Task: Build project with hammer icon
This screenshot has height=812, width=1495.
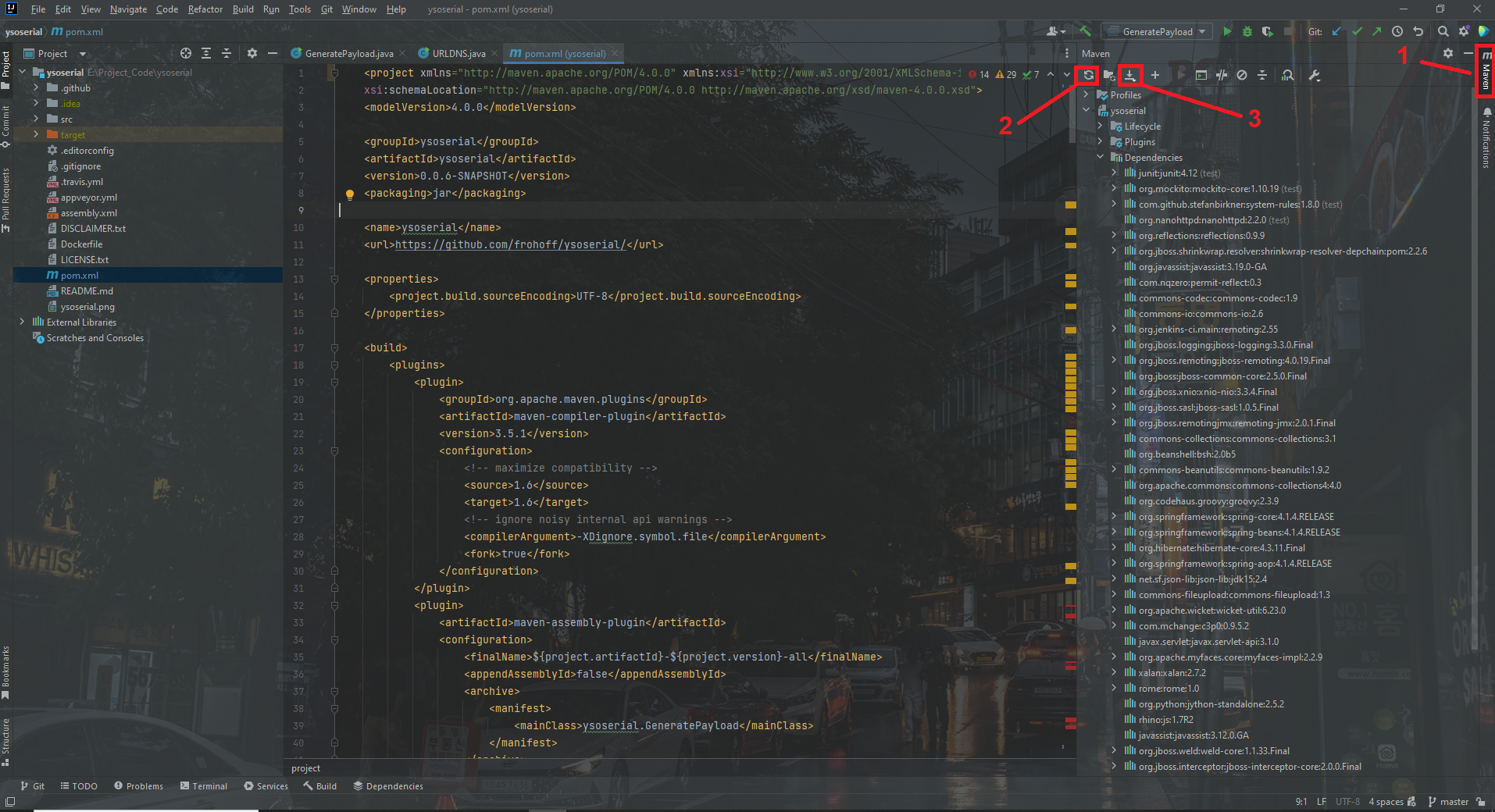Action: tap(1085, 31)
